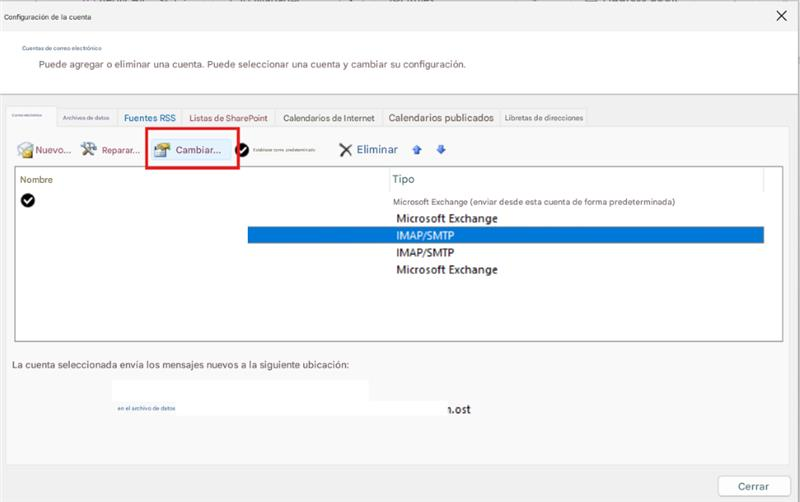Click the Cambiar account settings button

[191, 149]
